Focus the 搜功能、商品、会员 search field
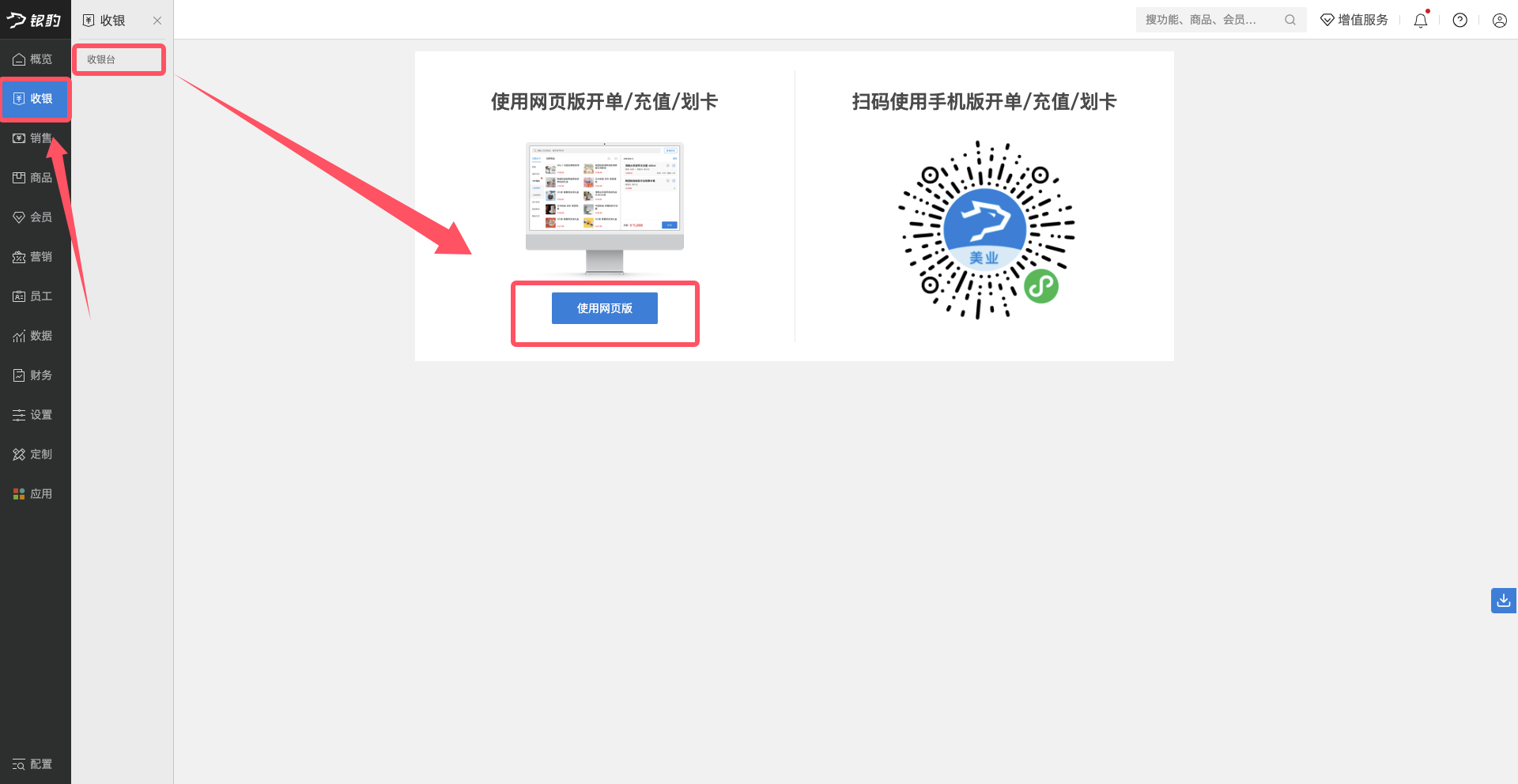Viewport: 1518px width, 784px height. [1221, 20]
